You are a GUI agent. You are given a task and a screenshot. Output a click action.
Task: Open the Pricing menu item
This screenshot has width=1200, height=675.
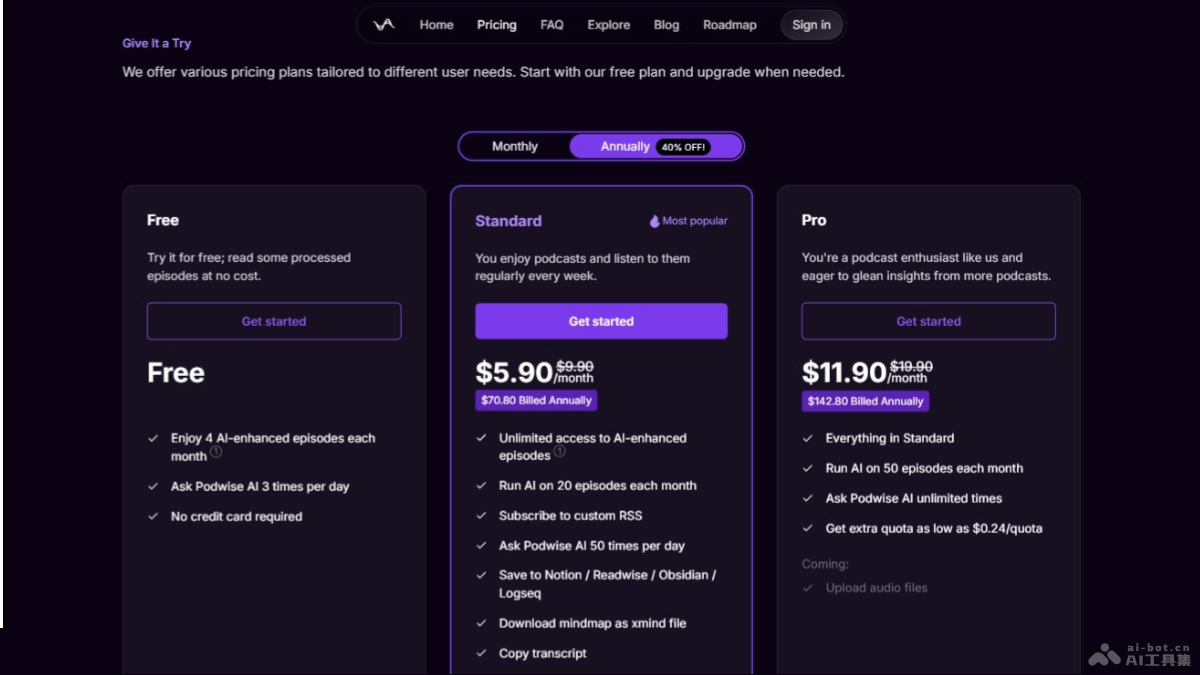pyautogui.click(x=496, y=25)
